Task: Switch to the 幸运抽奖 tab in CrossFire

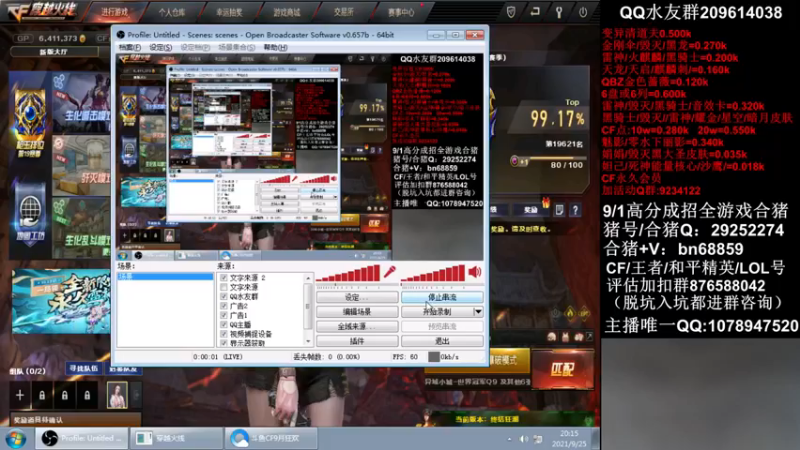Action: (x=229, y=12)
